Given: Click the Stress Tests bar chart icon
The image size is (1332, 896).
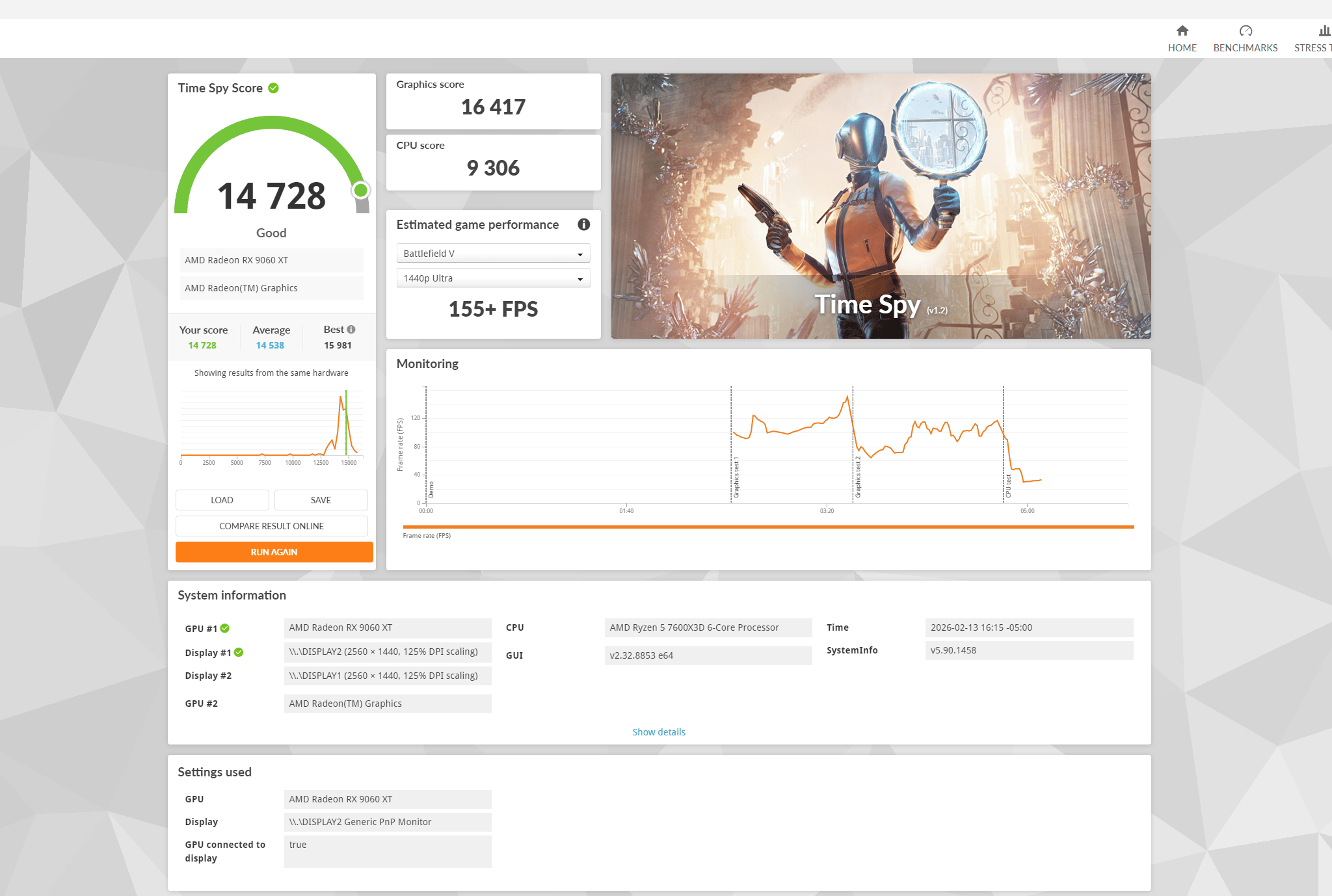Looking at the screenshot, I should pos(1324,31).
